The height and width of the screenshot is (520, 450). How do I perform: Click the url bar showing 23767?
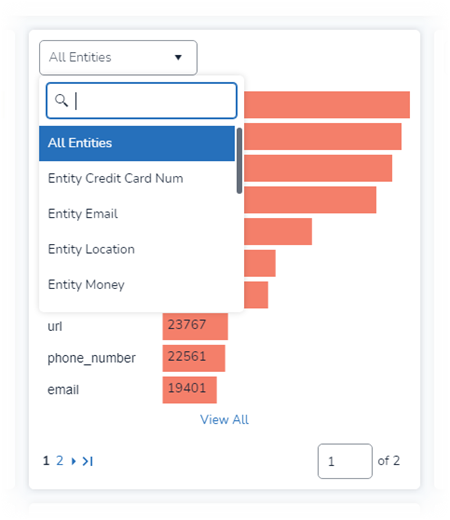tap(195, 326)
